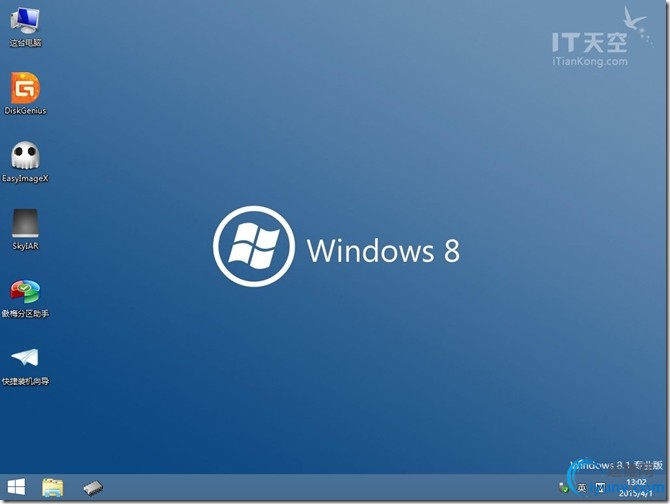Select the DiskGenius desktop shortcut
This screenshot has height=504, width=670.
click(x=25, y=94)
